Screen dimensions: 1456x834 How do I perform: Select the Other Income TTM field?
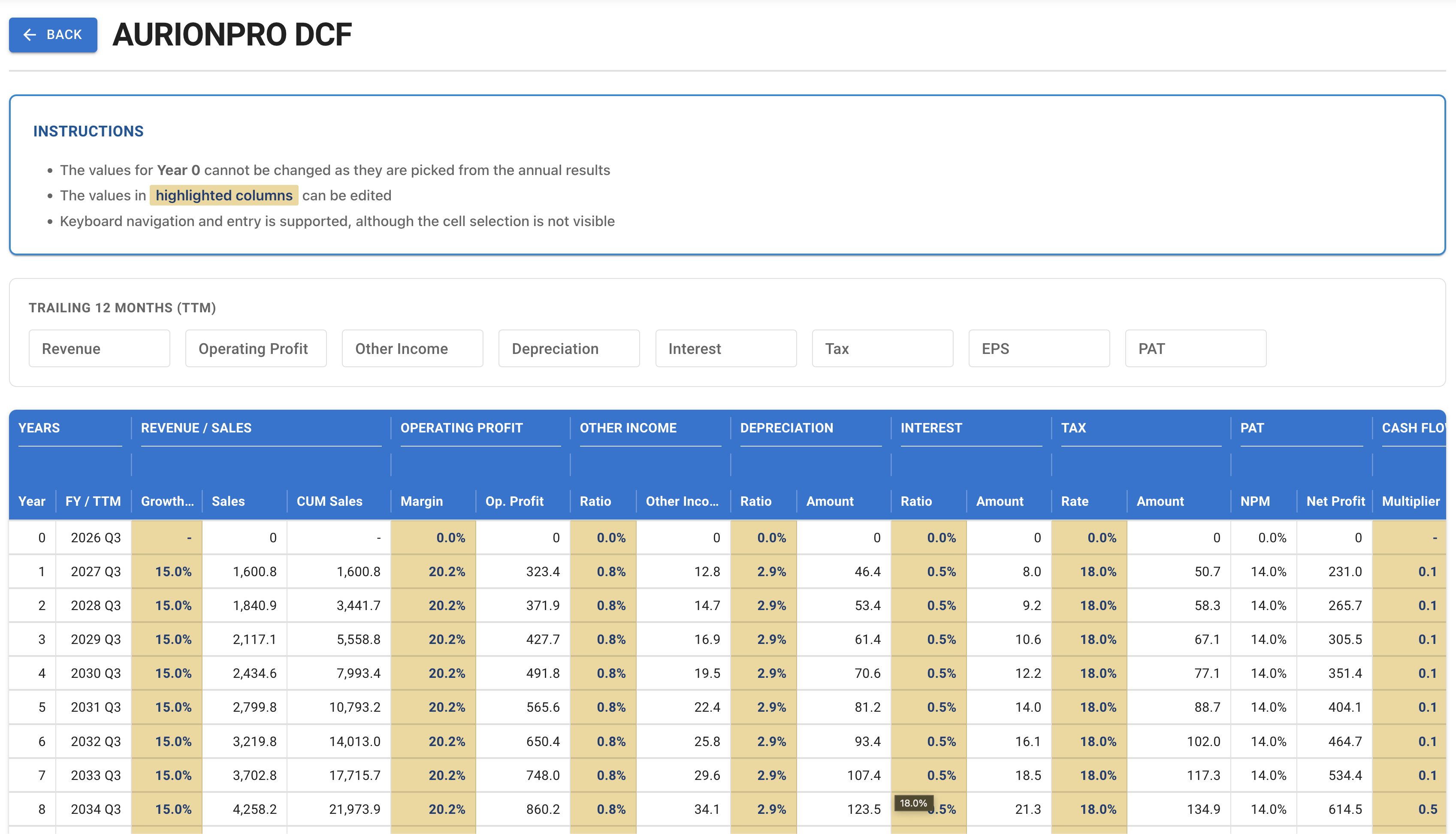pyautogui.click(x=412, y=348)
